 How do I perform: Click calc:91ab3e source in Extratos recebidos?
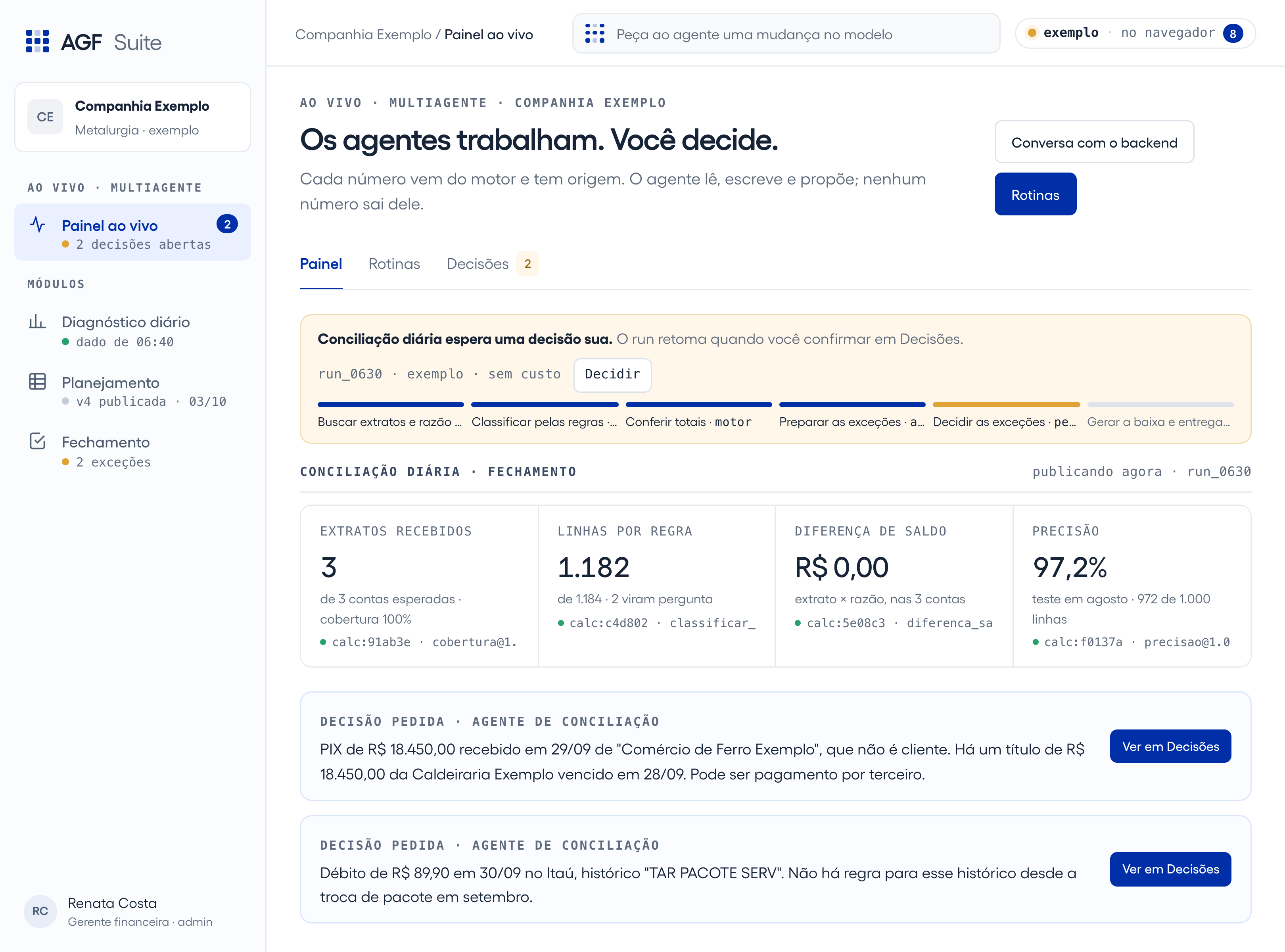point(419,642)
